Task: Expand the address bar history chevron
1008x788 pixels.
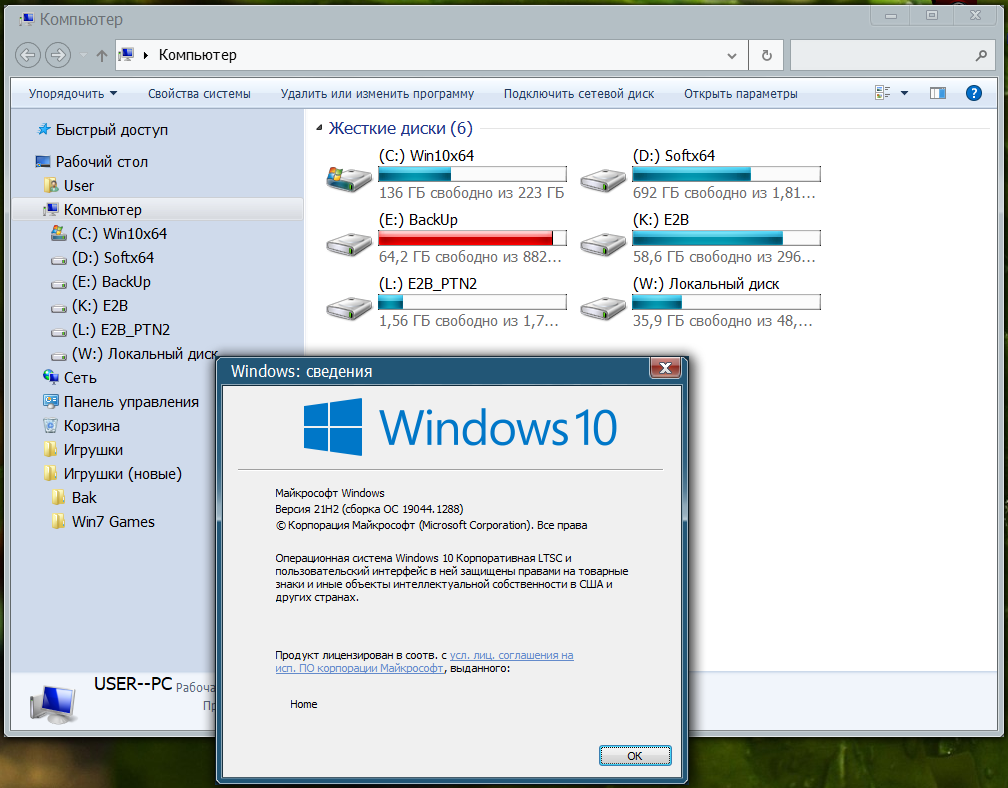Action: point(732,56)
